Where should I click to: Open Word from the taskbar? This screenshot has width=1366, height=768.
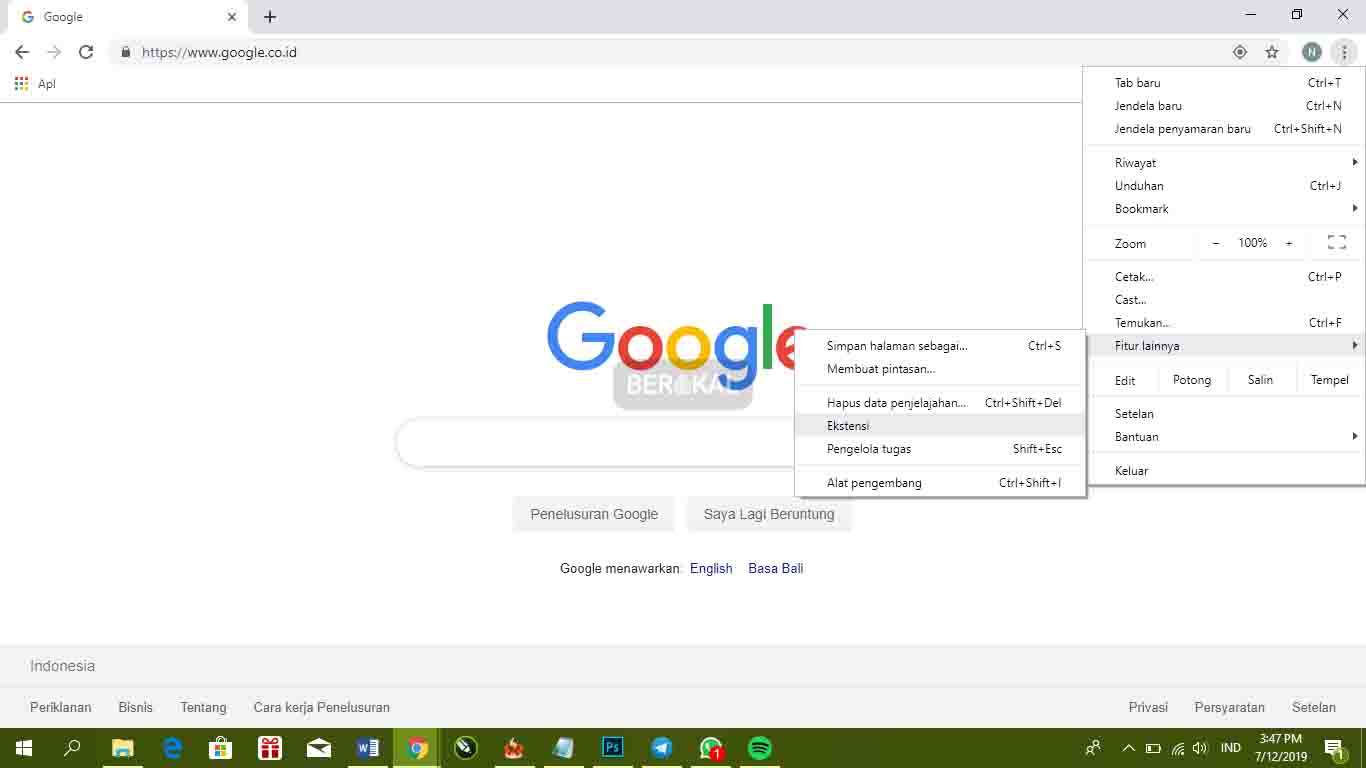point(367,748)
